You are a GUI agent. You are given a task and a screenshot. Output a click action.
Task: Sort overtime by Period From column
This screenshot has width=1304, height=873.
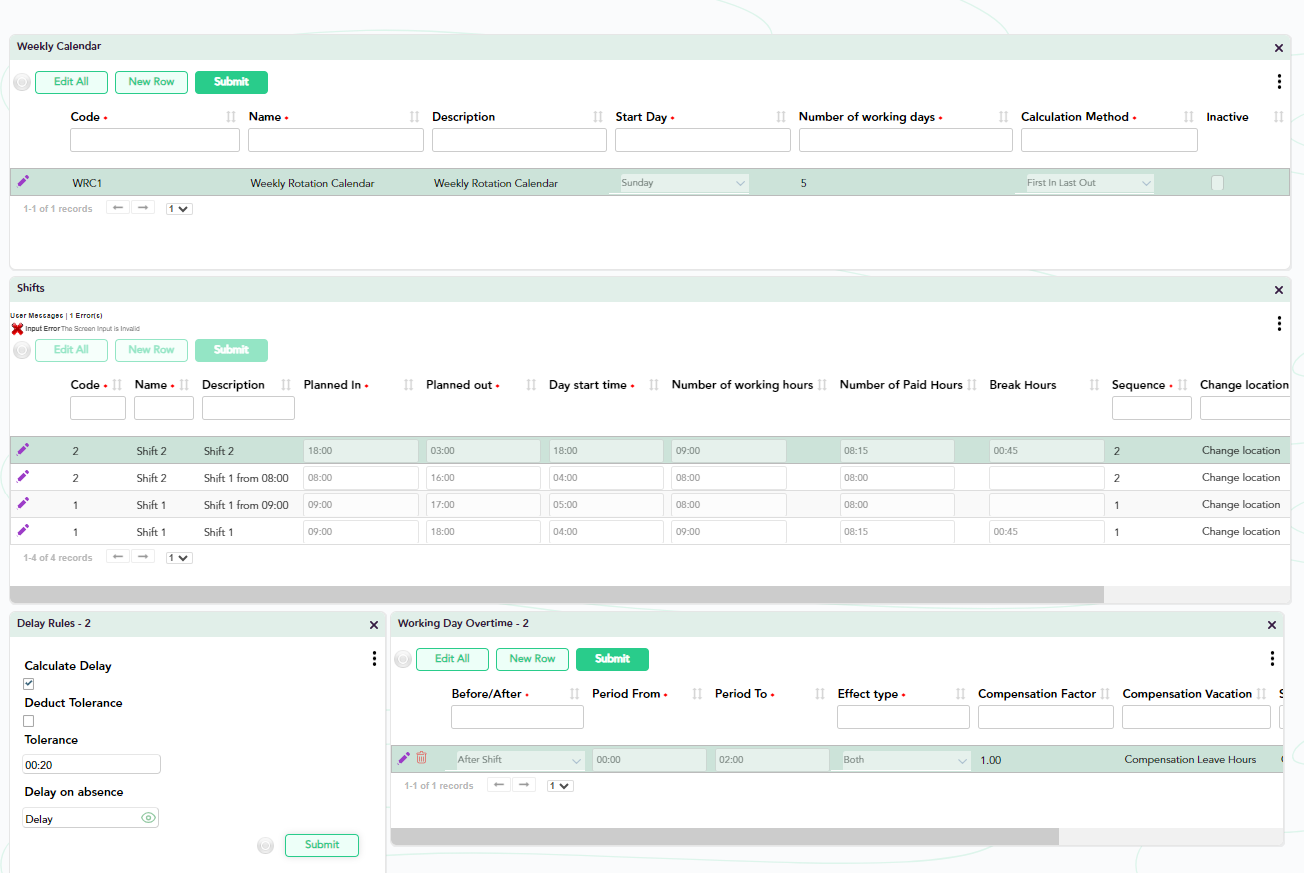[x=697, y=694]
